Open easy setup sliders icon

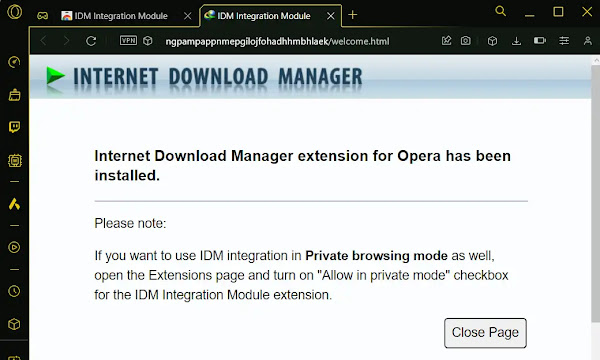pyautogui.click(x=564, y=41)
